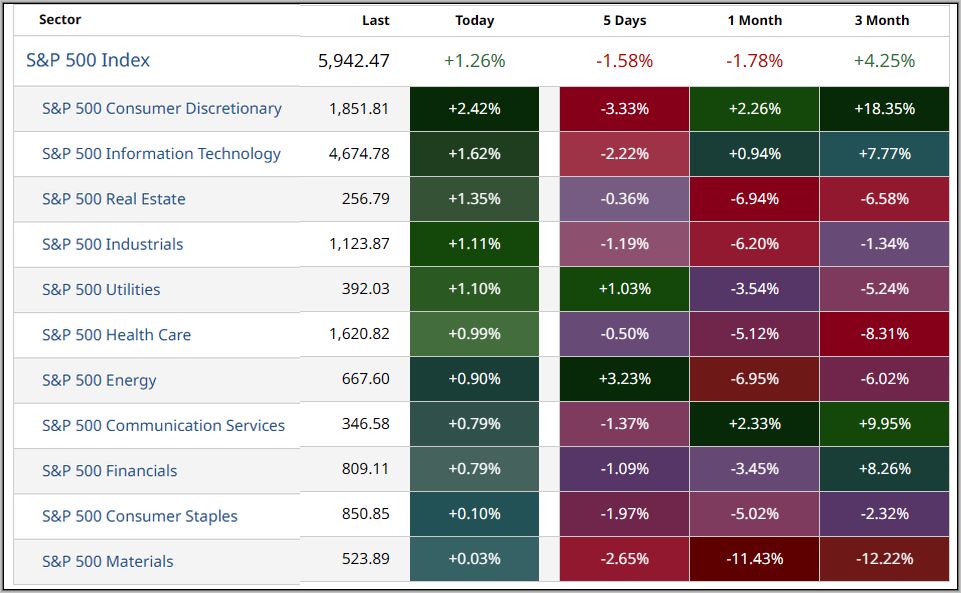Click the 5 Days column header

pyautogui.click(x=624, y=20)
